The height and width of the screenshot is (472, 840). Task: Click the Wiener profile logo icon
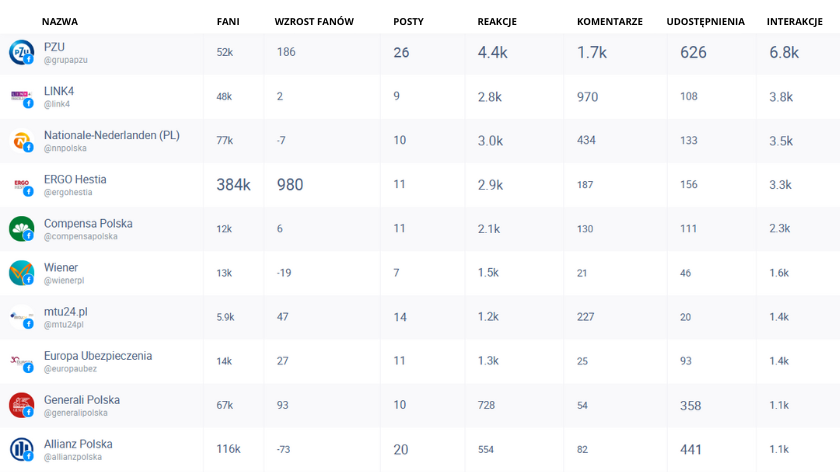(21, 273)
